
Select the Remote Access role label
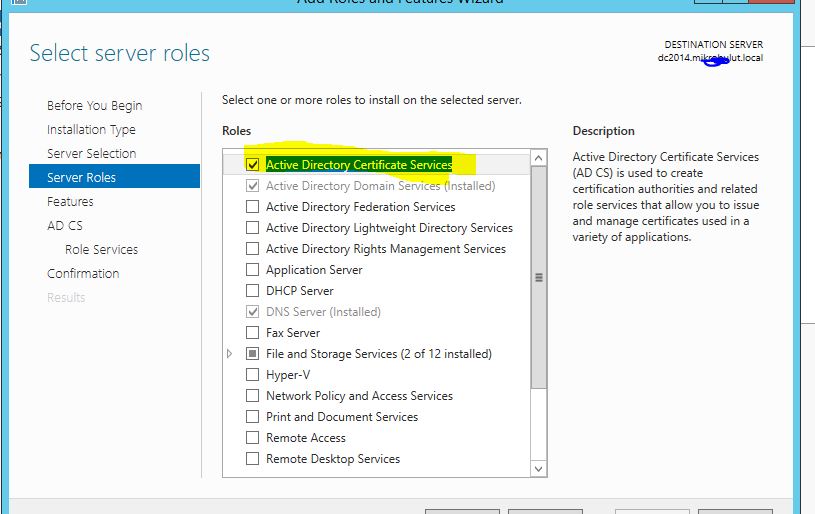[x=306, y=438]
